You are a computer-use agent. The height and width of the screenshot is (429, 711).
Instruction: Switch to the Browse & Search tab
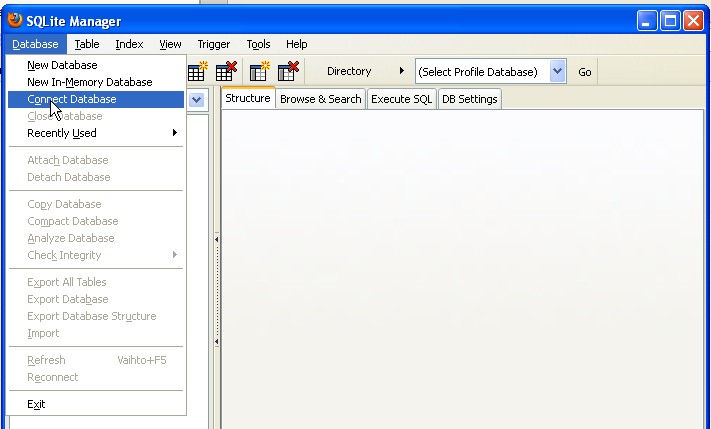[x=321, y=99]
